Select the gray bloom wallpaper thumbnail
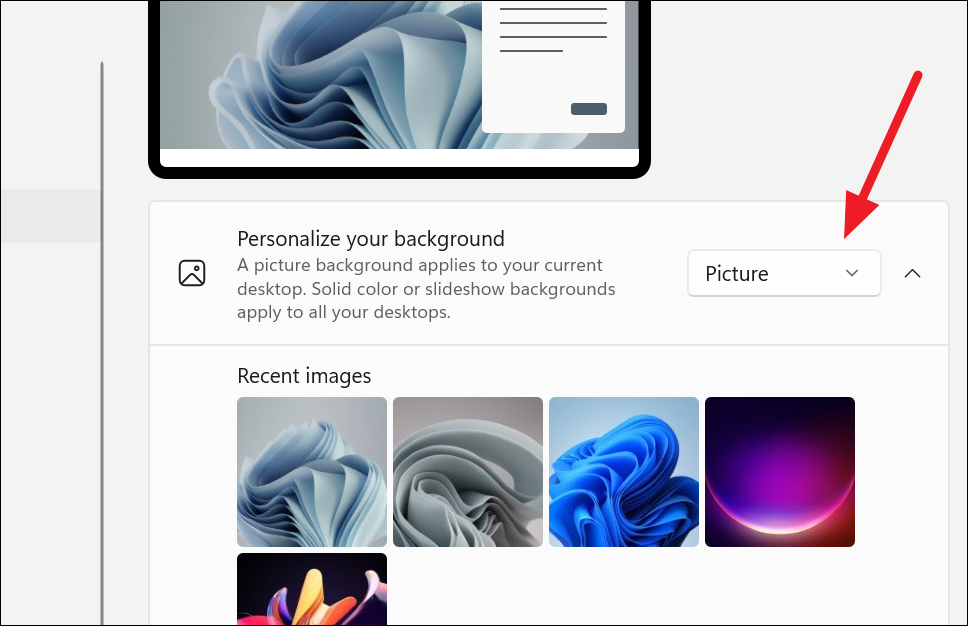The width and height of the screenshot is (968, 626). 468,472
